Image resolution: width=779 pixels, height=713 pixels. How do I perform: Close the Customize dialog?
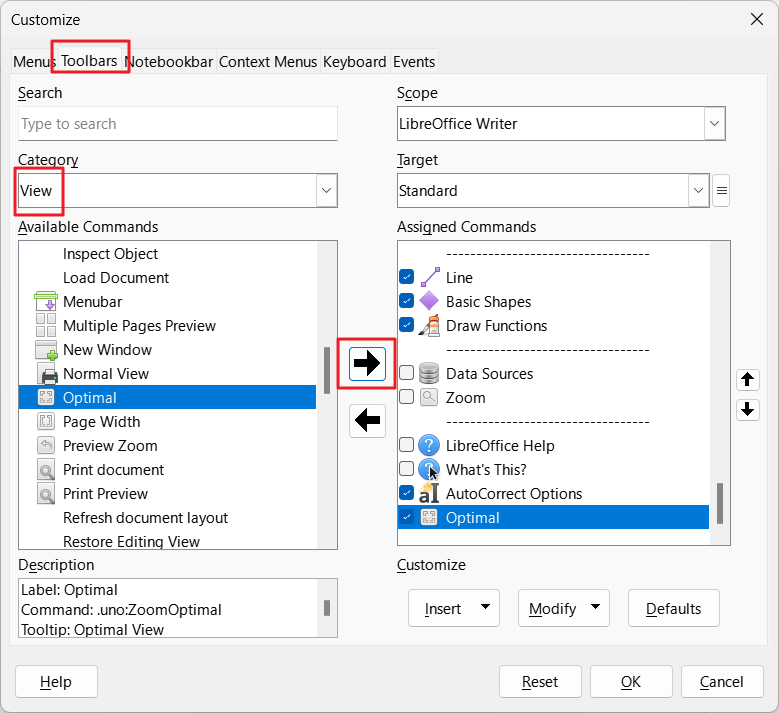(x=757, y=19)
